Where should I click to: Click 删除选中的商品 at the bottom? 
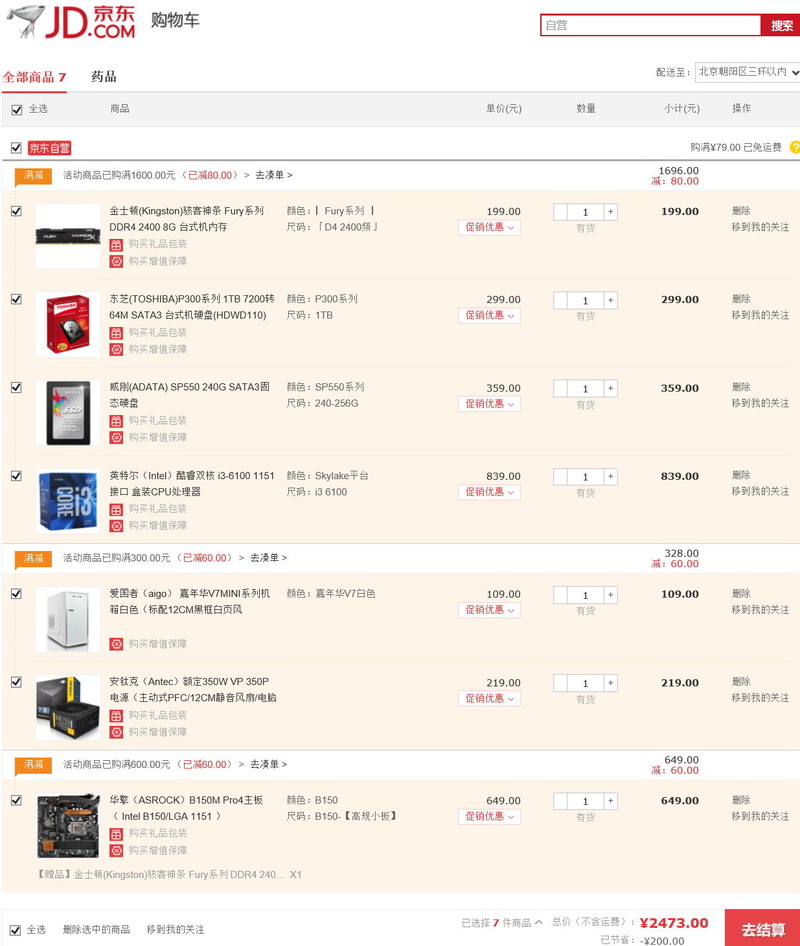pyautogui.click(x=97, y=930)
